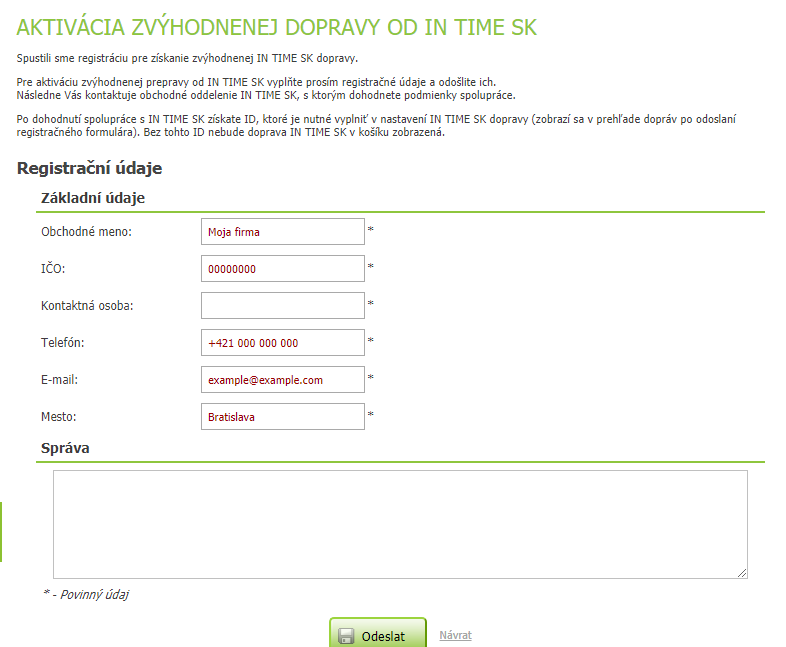This screenshot has width=786, height=647.
Task: Click the Kontaktná osoba label
Action: pyautogui.click(x=87, y=306)
